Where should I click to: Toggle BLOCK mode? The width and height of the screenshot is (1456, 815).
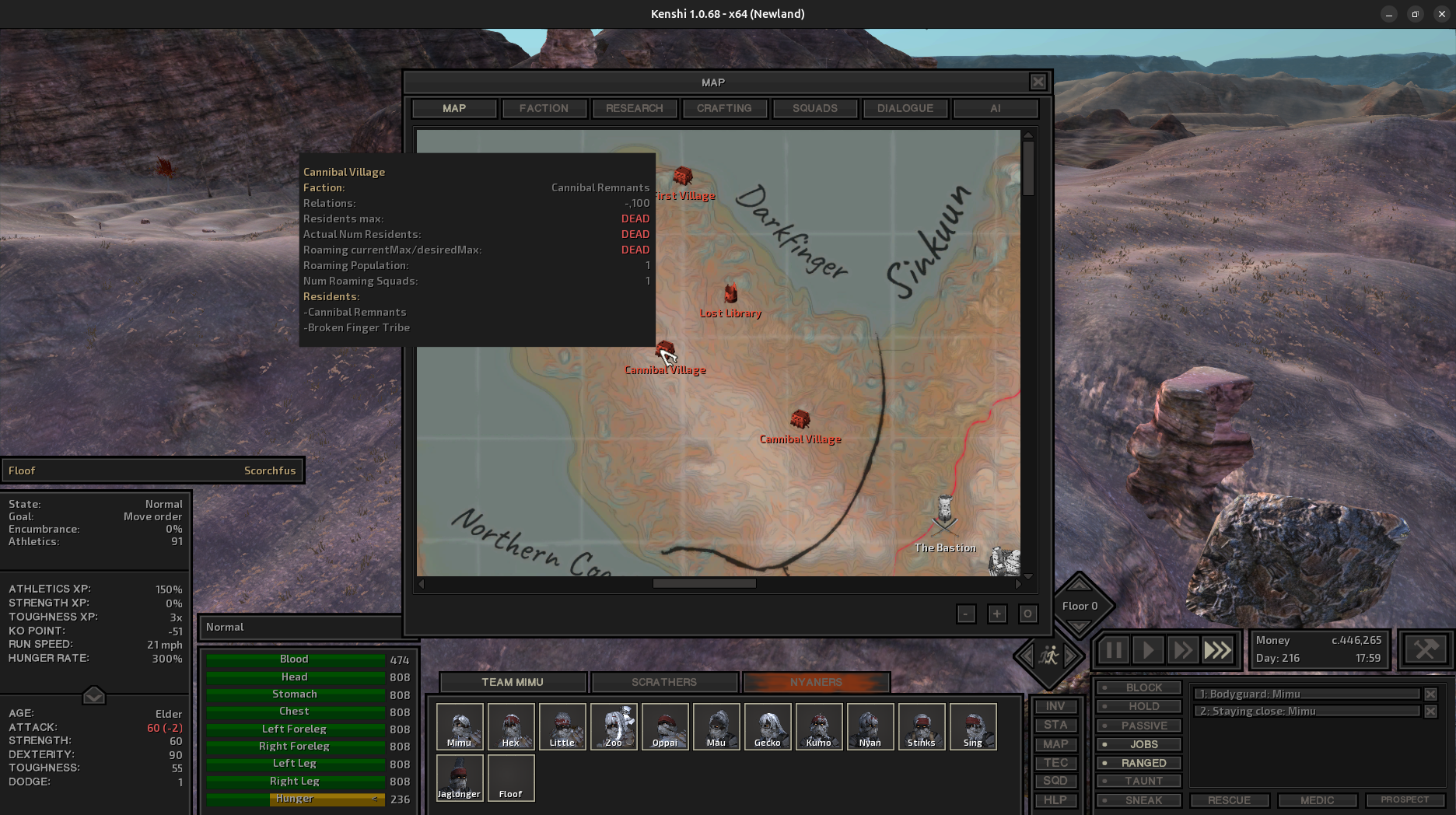coord(1139,687)
